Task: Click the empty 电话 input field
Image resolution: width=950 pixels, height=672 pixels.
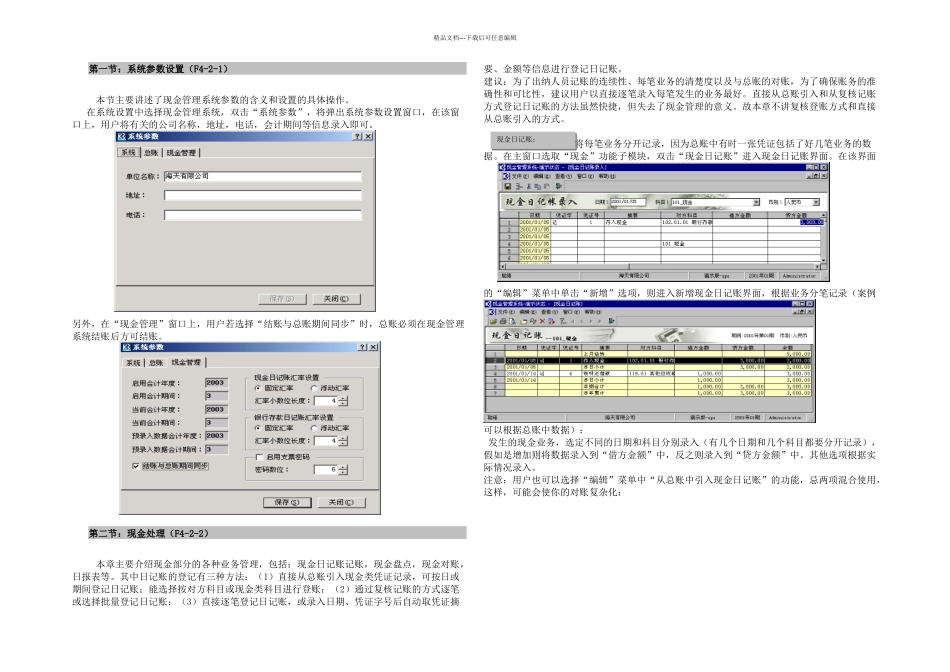Action: tap(262, 215)
